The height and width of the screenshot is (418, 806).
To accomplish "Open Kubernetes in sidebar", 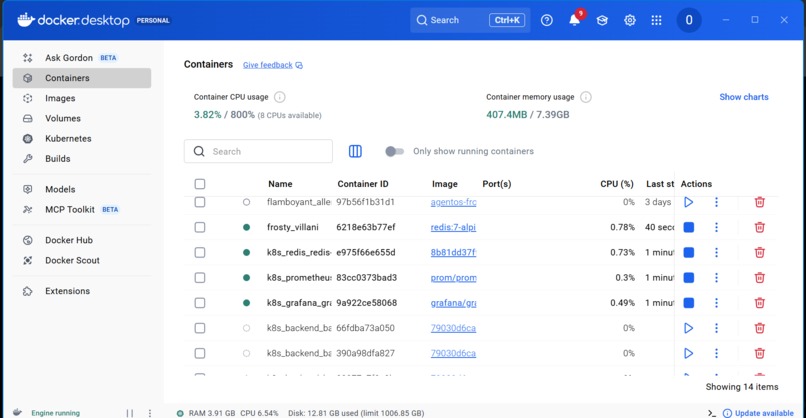I will click(x=82, y=138).
